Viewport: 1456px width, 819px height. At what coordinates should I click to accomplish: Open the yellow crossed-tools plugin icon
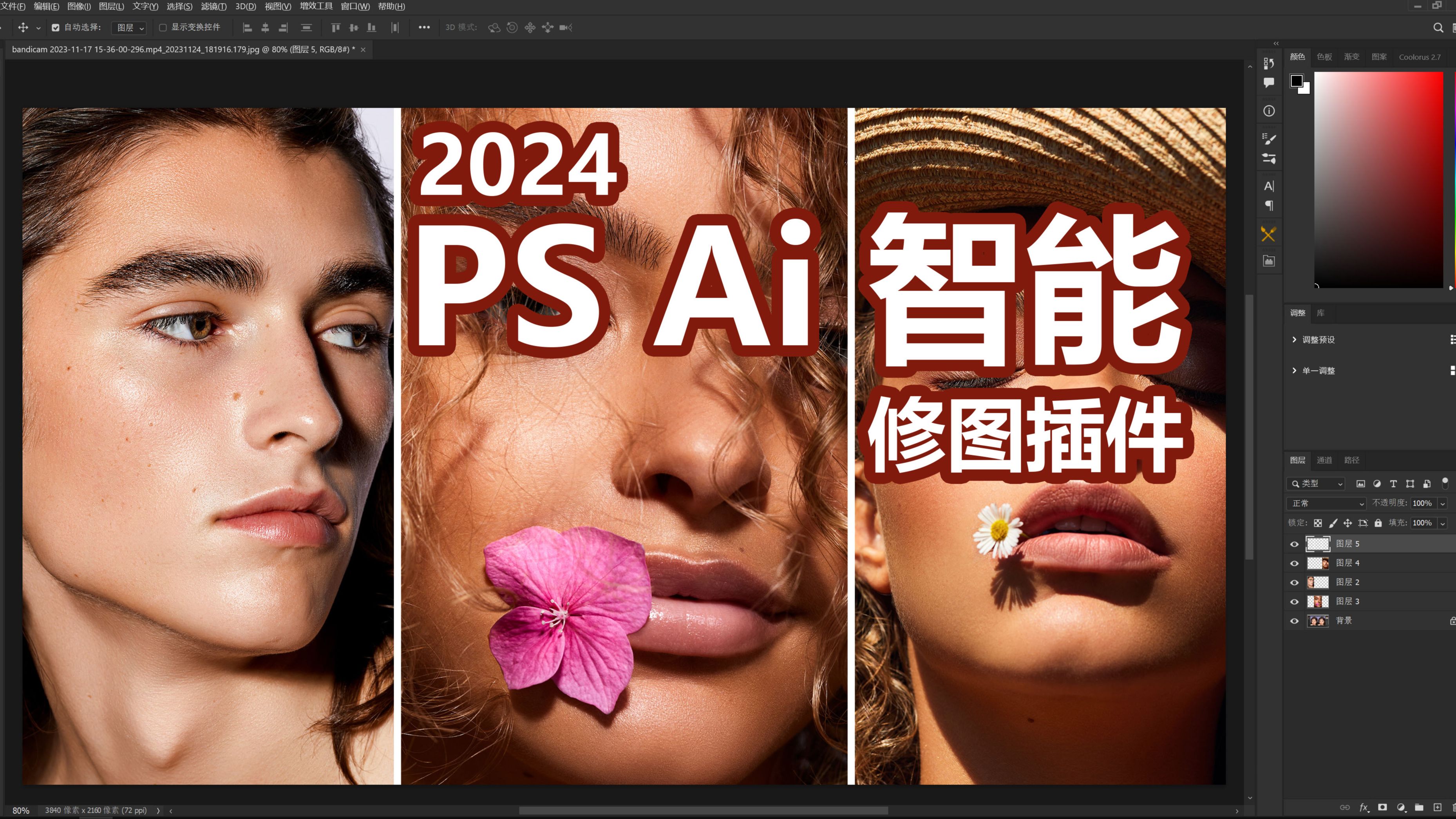click(x=1268, y=233)
